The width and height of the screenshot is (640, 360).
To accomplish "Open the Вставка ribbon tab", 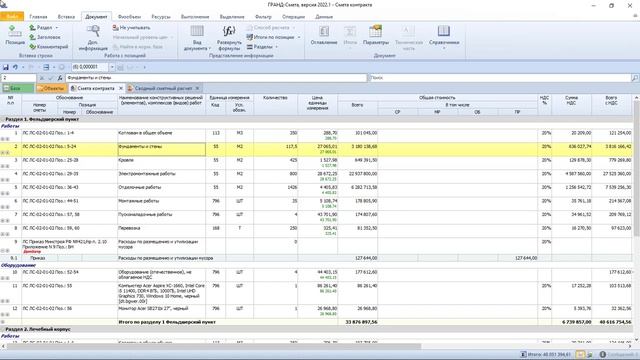I will (x=66, y=17).
